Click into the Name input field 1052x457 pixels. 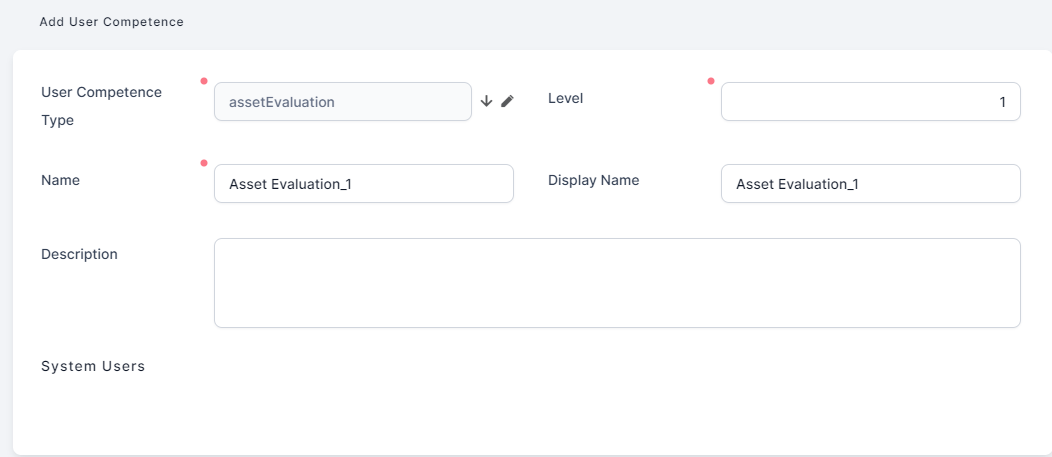363,184
